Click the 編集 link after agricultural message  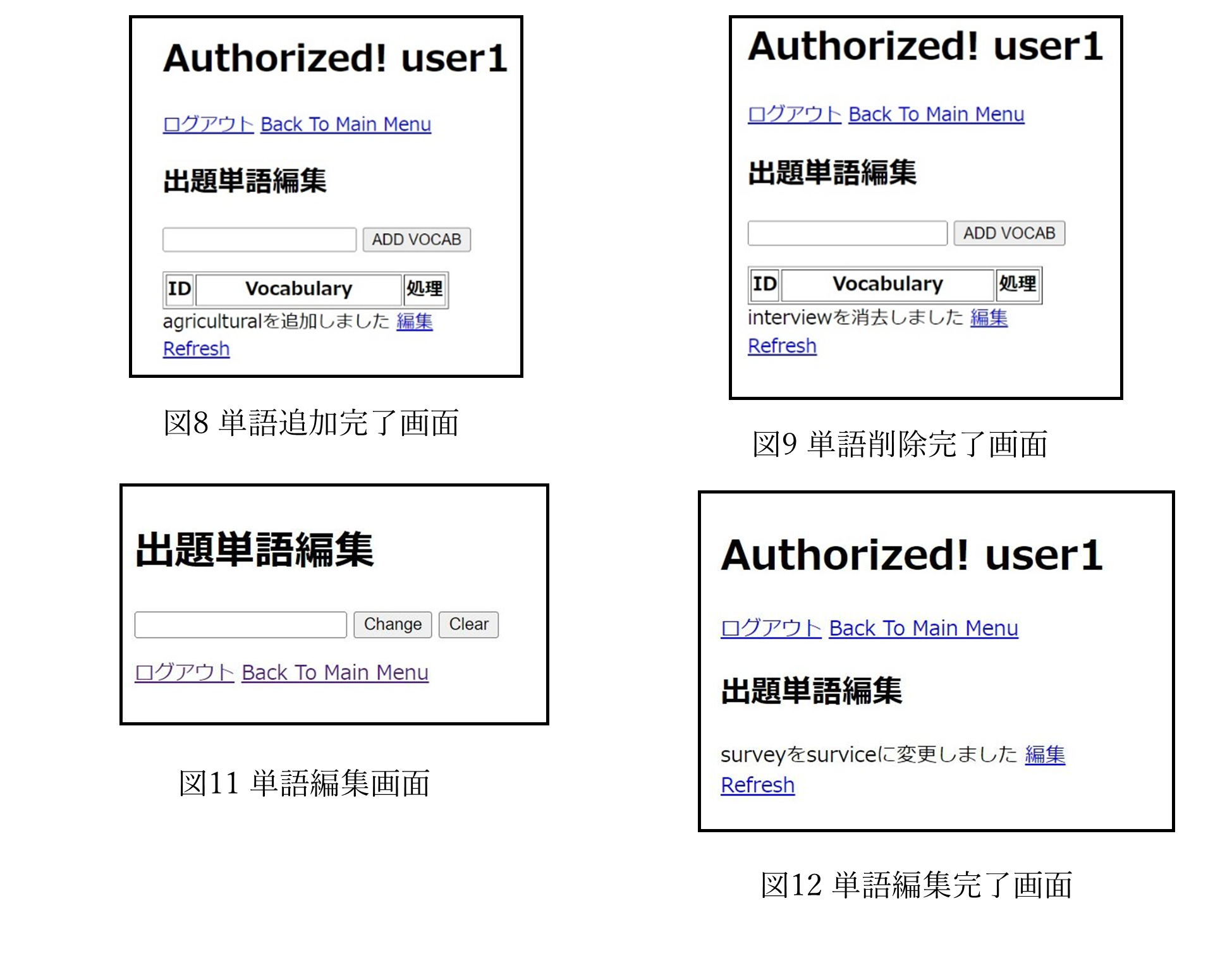point(415,323)
